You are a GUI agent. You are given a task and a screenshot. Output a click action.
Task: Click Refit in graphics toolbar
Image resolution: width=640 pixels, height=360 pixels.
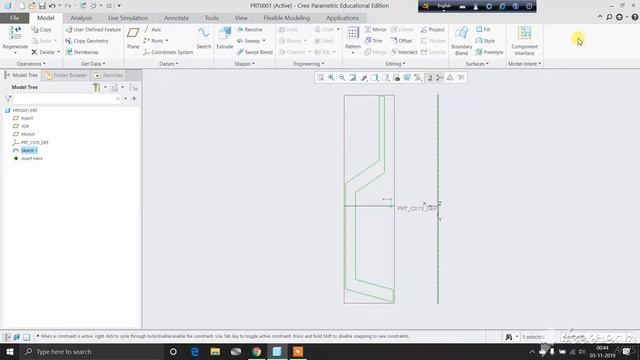(x=321, y=78)
